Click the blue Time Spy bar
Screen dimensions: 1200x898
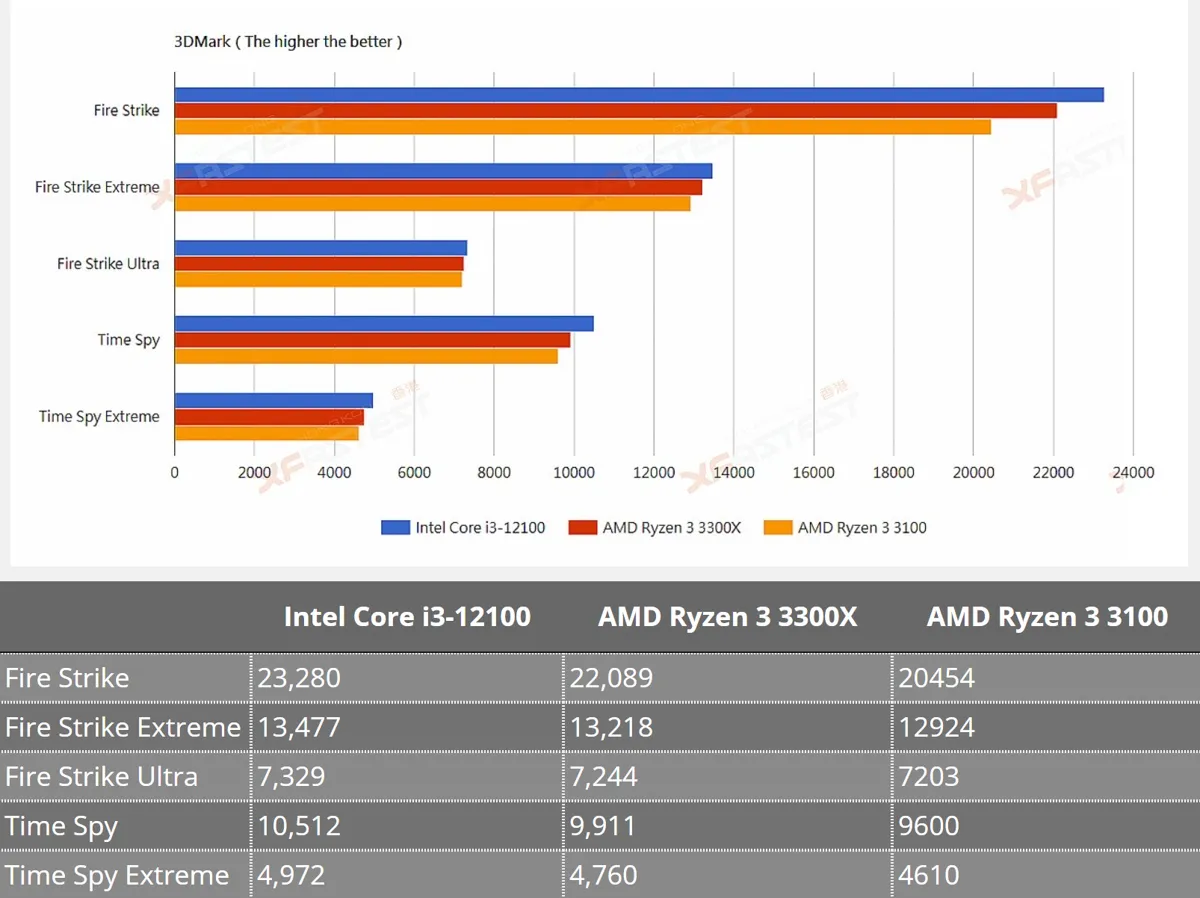click(384, 324)
